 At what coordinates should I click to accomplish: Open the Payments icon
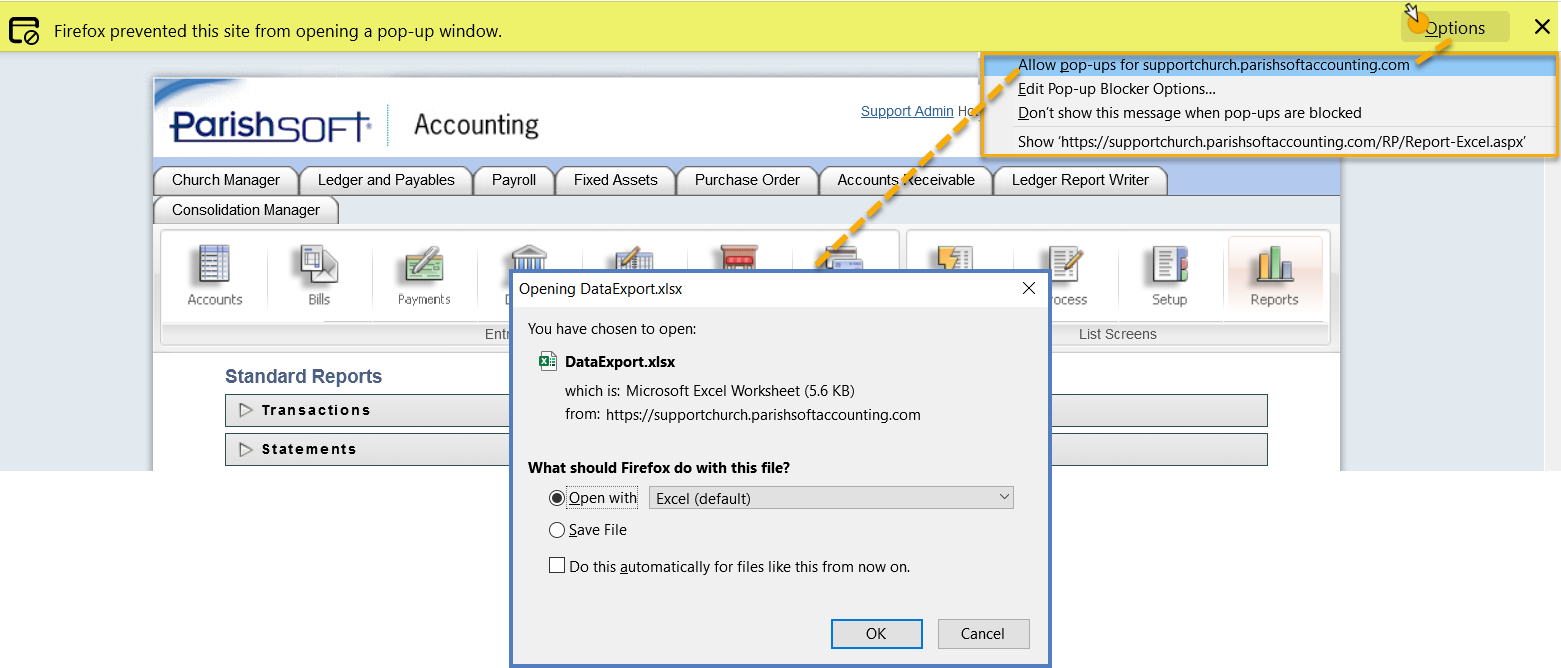[x=424, y=276]
